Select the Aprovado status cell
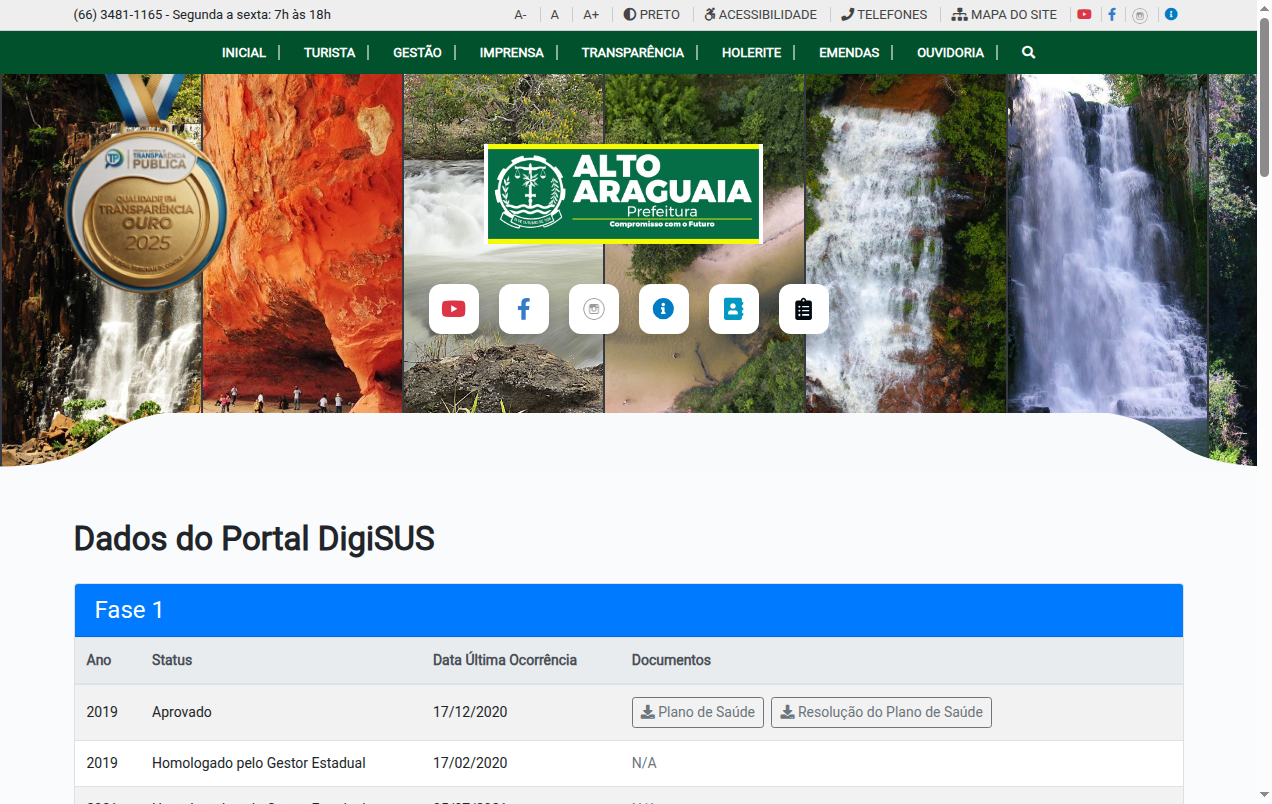Image resolution: width=1272 pixels, height=804 pixels. (x=182, y=712)
